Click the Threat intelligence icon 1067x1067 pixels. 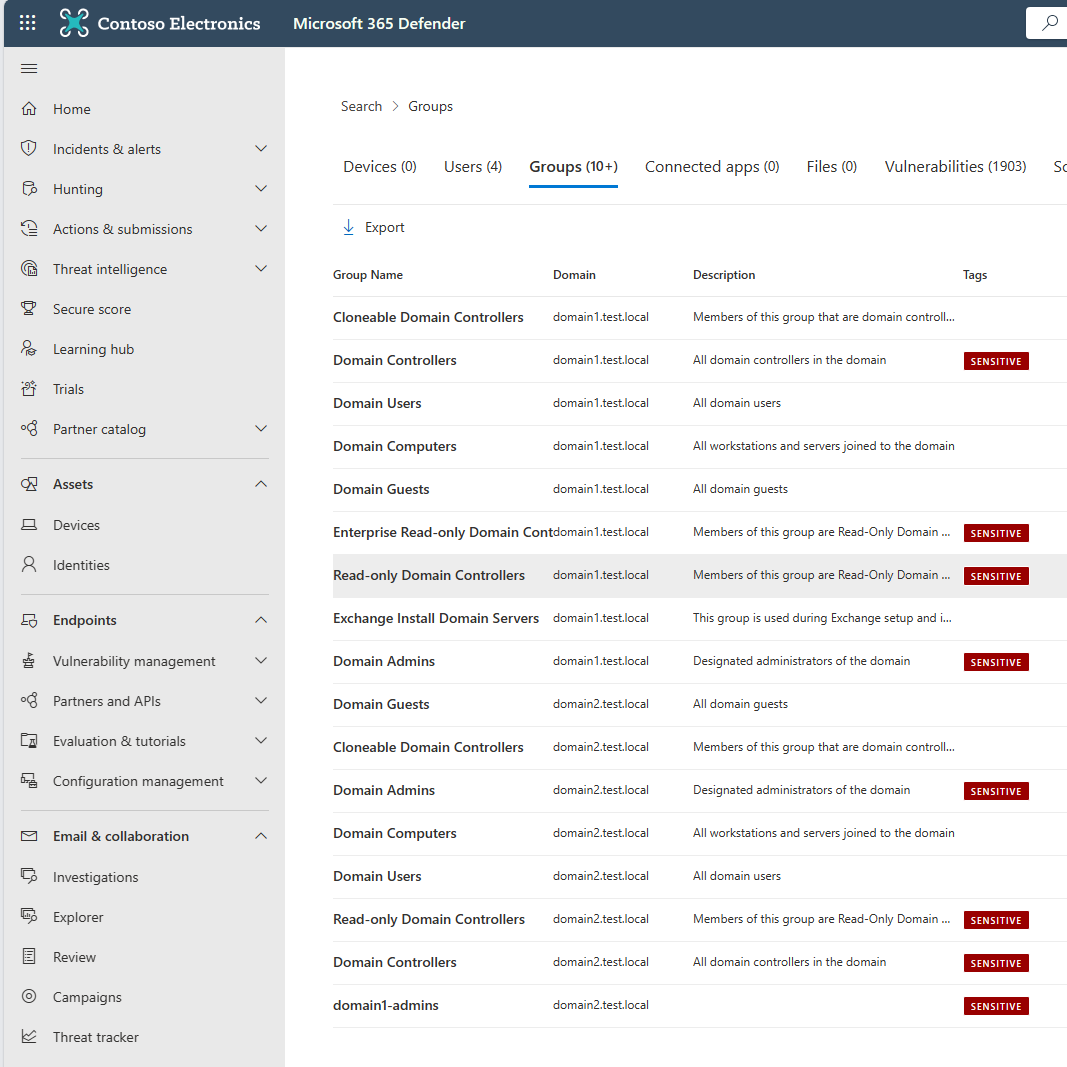click(29, 269)
